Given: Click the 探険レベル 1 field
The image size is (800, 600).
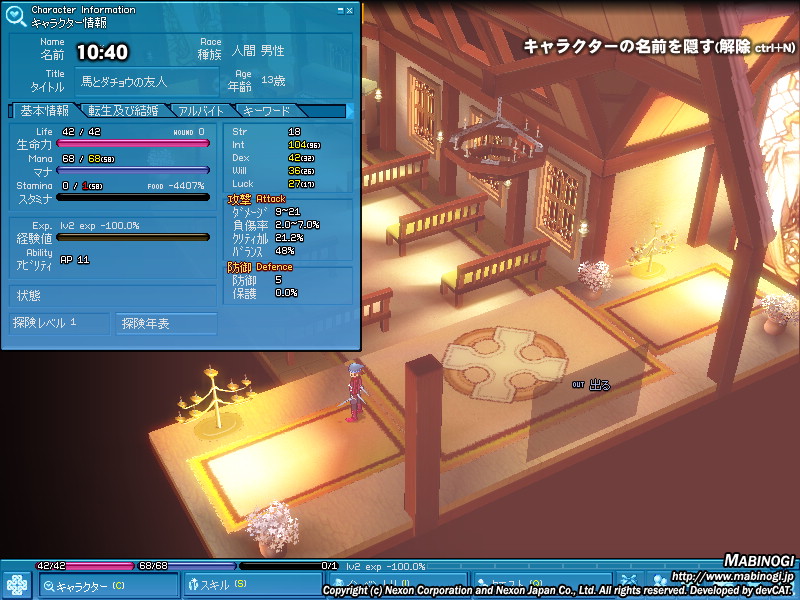Looking at the screenshot, I should point(58,323).
